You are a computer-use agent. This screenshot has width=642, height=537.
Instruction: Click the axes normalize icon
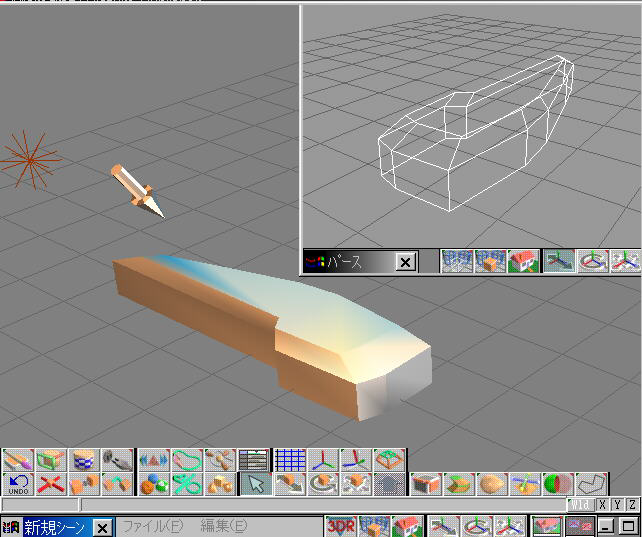(356, 460)
